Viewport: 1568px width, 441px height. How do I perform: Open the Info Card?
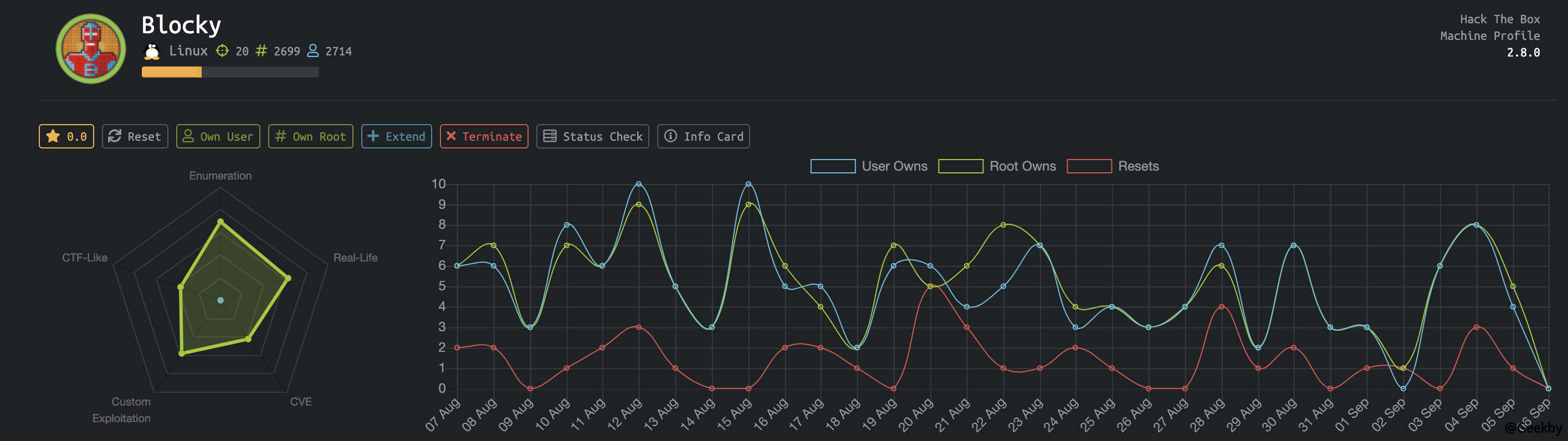pos(704,136)
